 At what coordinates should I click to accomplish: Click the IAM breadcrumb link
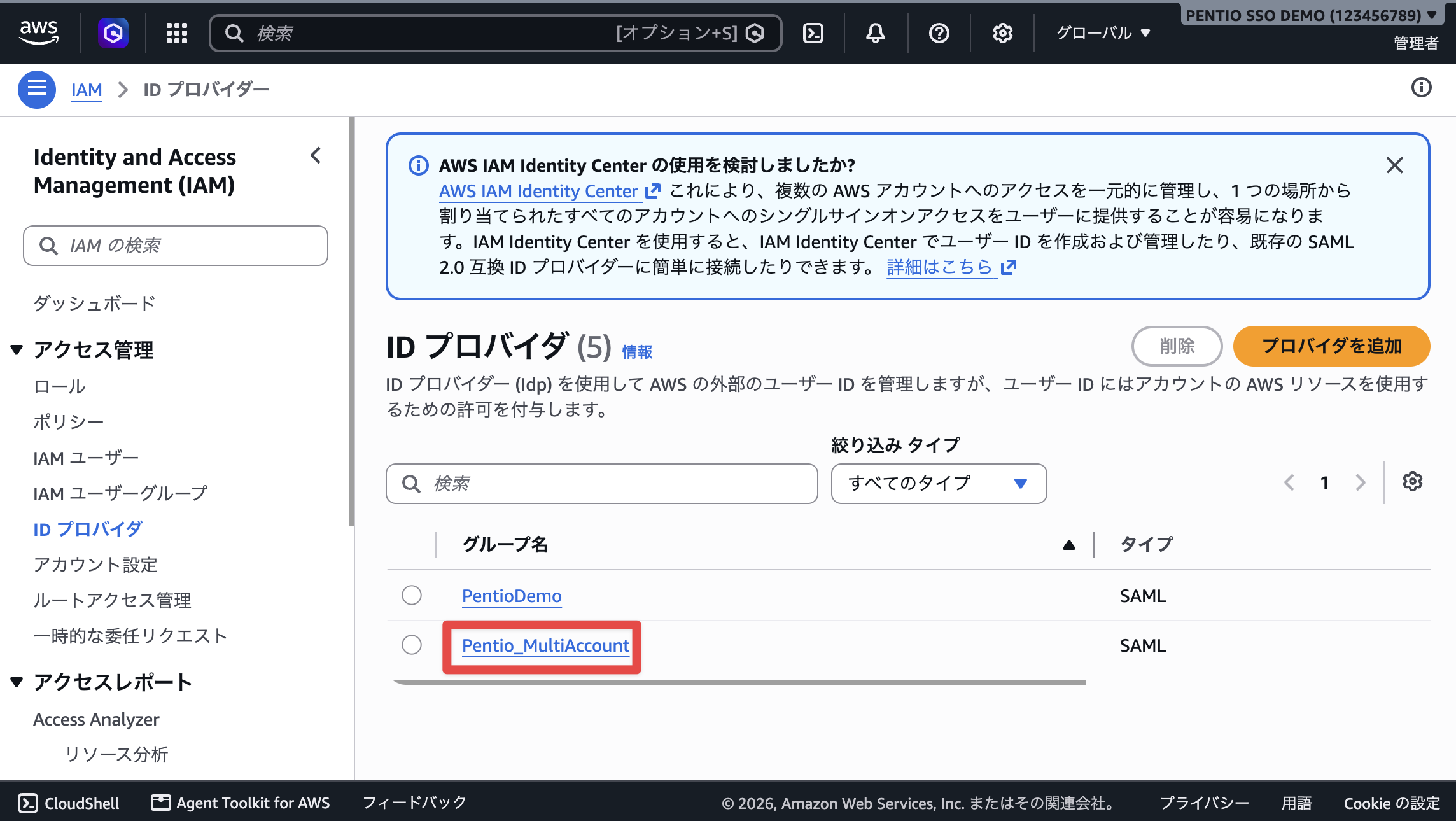87,90
